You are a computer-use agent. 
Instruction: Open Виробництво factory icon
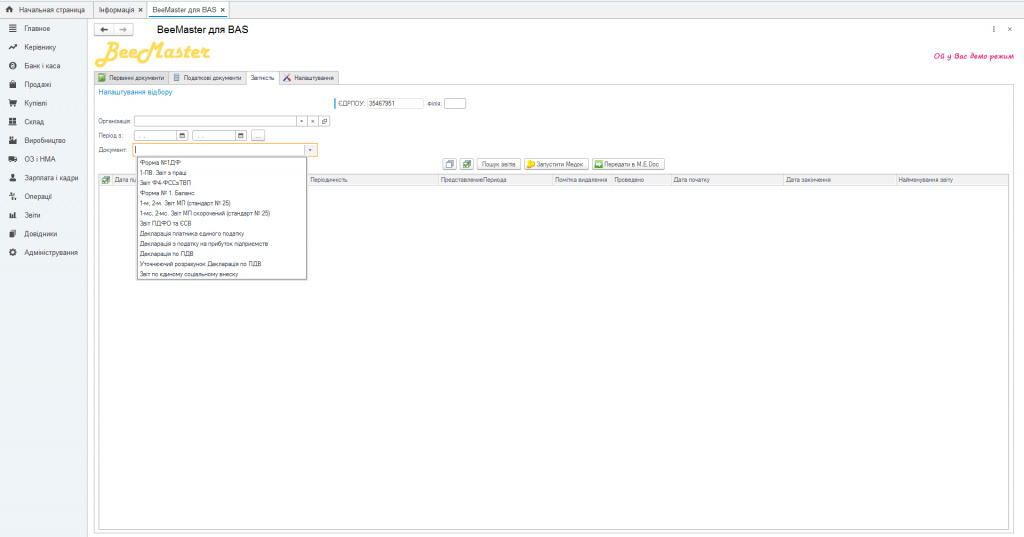pyautogui.click(x=12, y=140)
